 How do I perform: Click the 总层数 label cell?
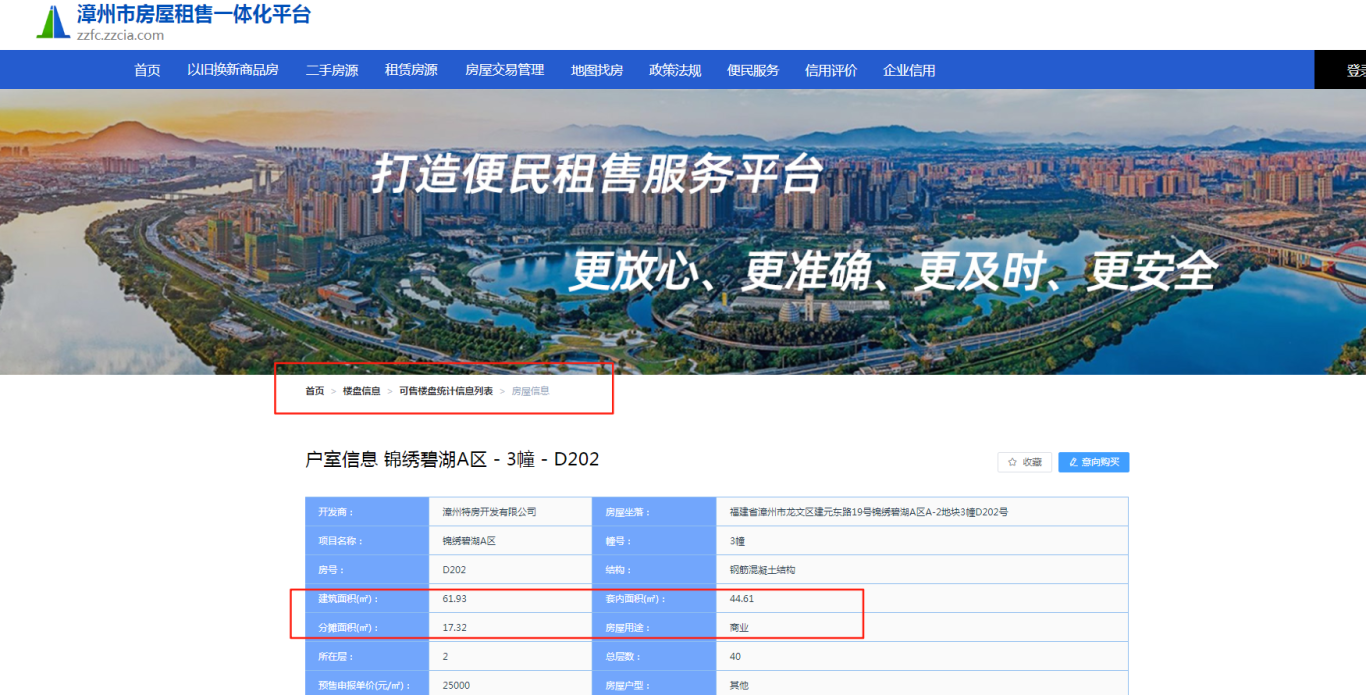(654, 657)
